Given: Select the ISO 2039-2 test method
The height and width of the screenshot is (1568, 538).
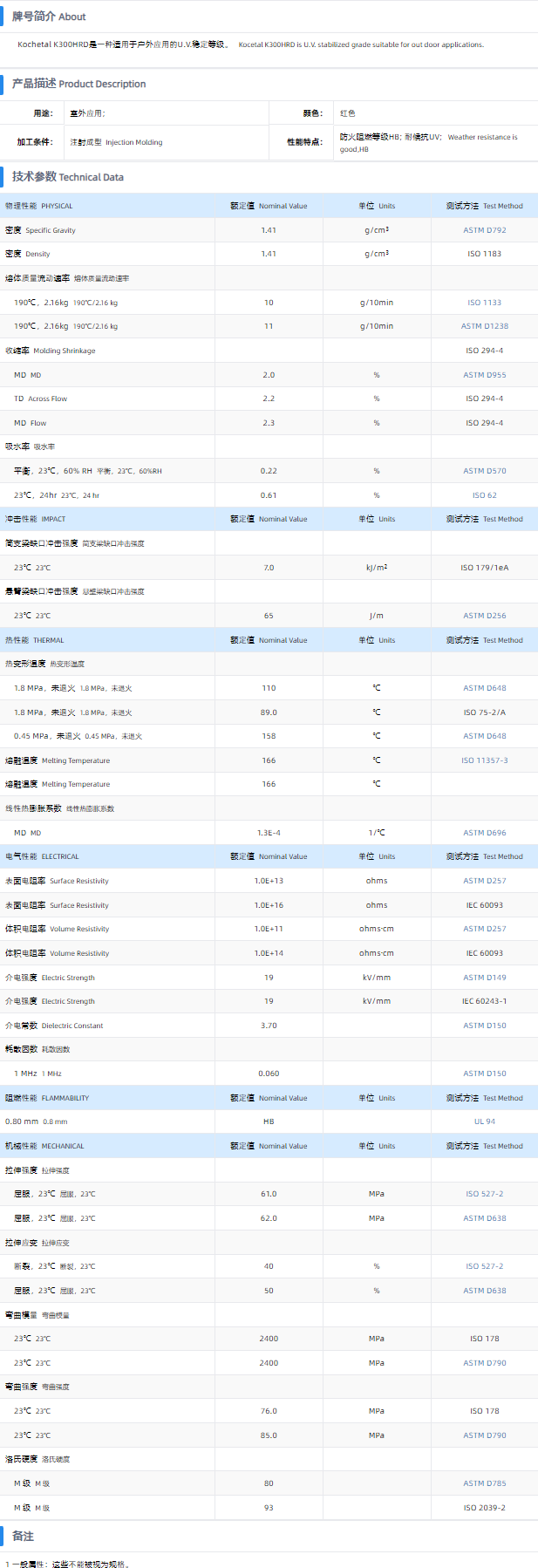Looking at the screenshot, I should 484,1507.
